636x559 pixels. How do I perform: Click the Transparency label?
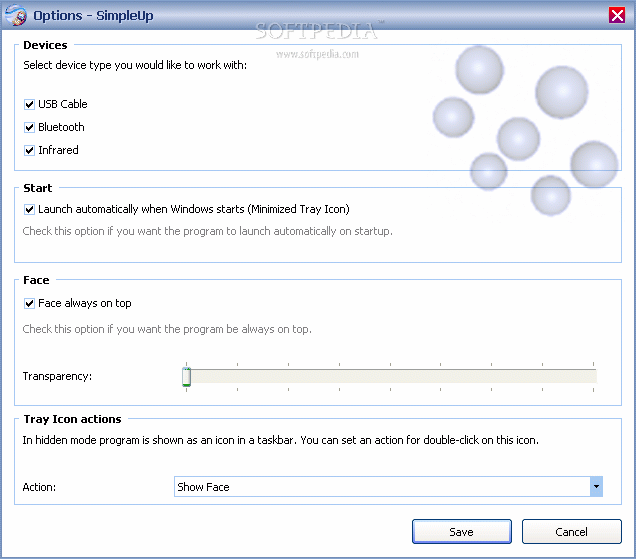[57, 376]
